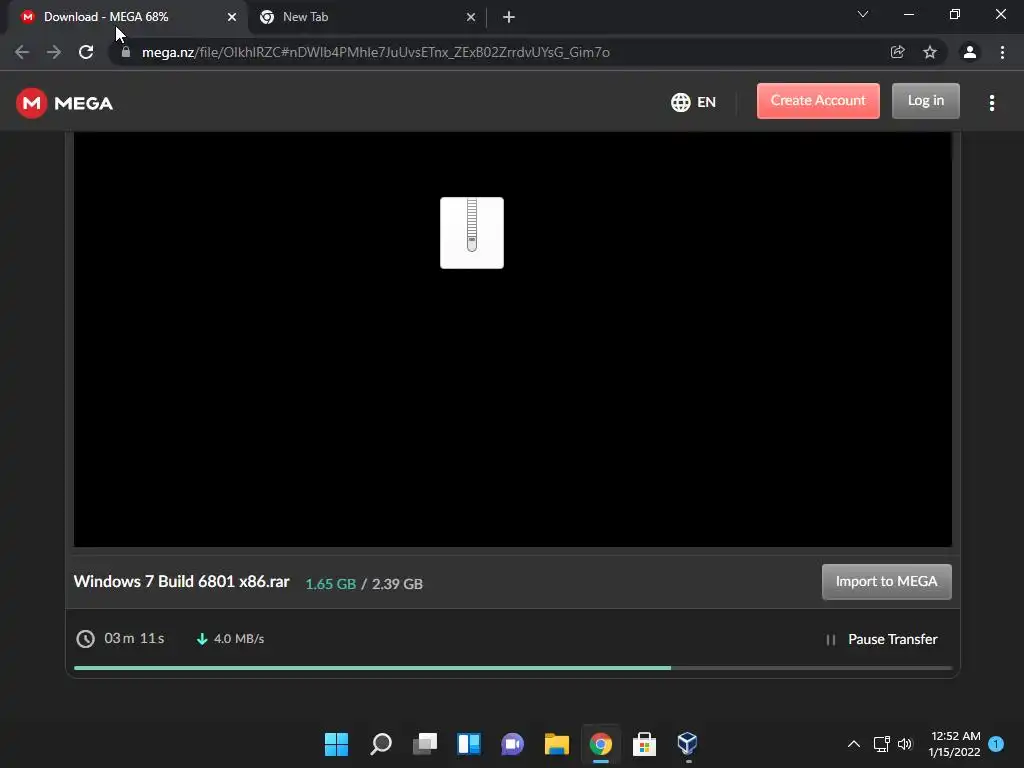Click Import to MEGA button
Viewport: 1024px width, 768px height.
(886, 581)
